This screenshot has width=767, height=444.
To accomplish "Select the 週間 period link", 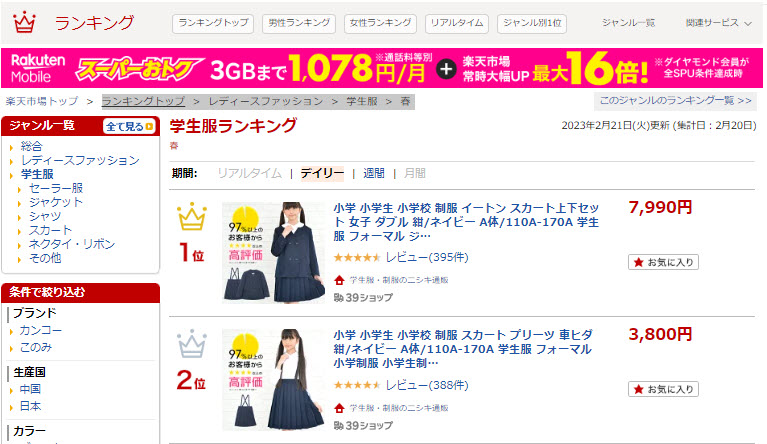I will click(x=374, y=173).
